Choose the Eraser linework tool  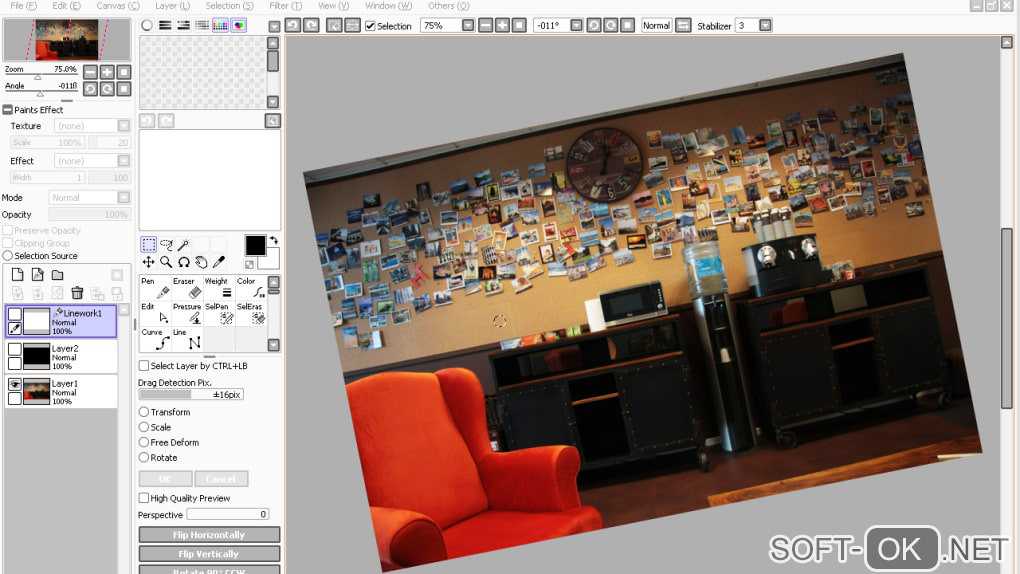[187, 288]
